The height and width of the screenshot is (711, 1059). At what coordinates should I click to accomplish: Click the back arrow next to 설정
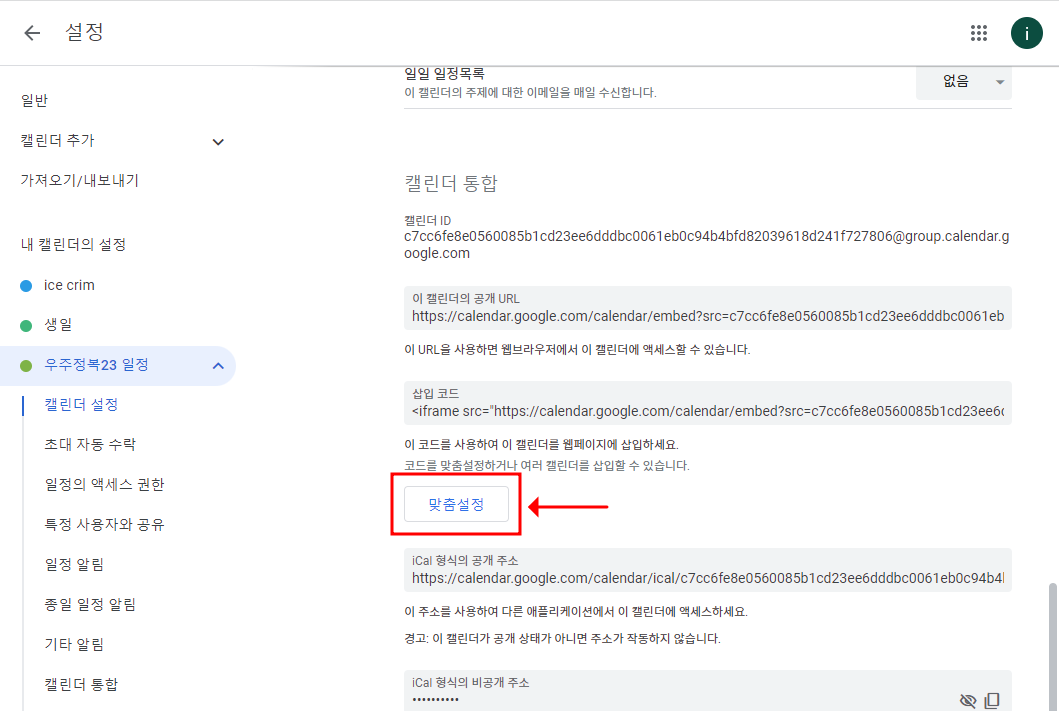point(32,33)
